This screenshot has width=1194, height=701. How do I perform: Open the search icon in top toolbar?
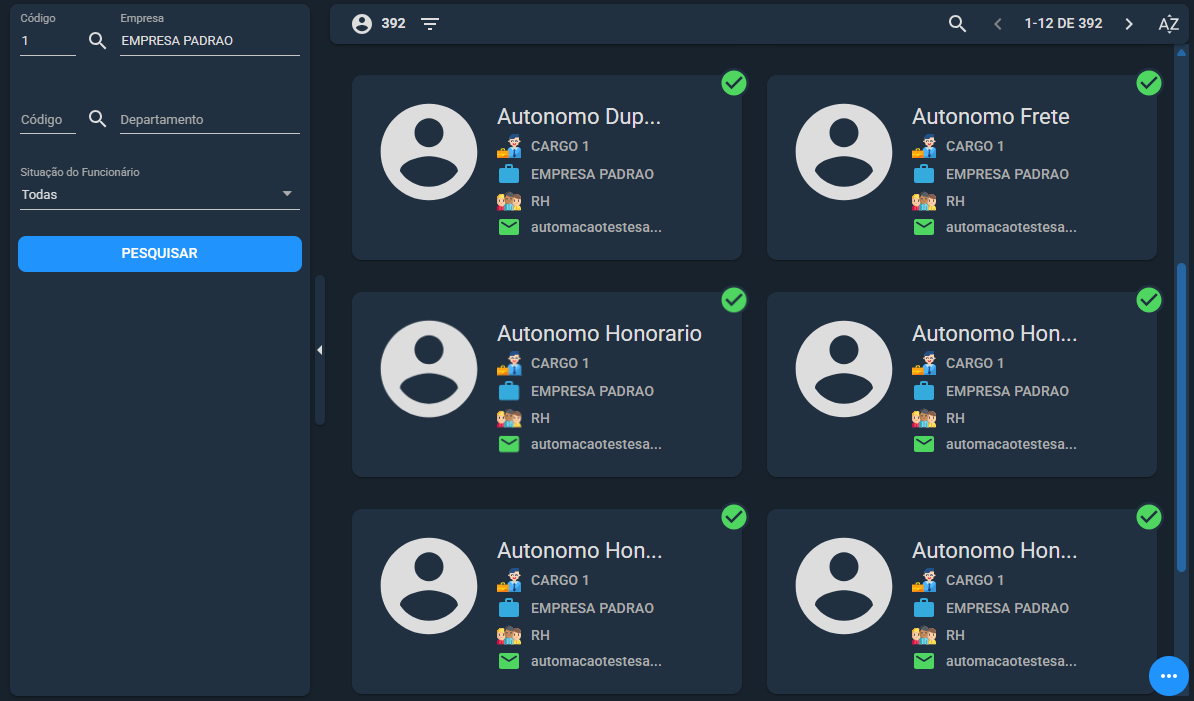957,24
